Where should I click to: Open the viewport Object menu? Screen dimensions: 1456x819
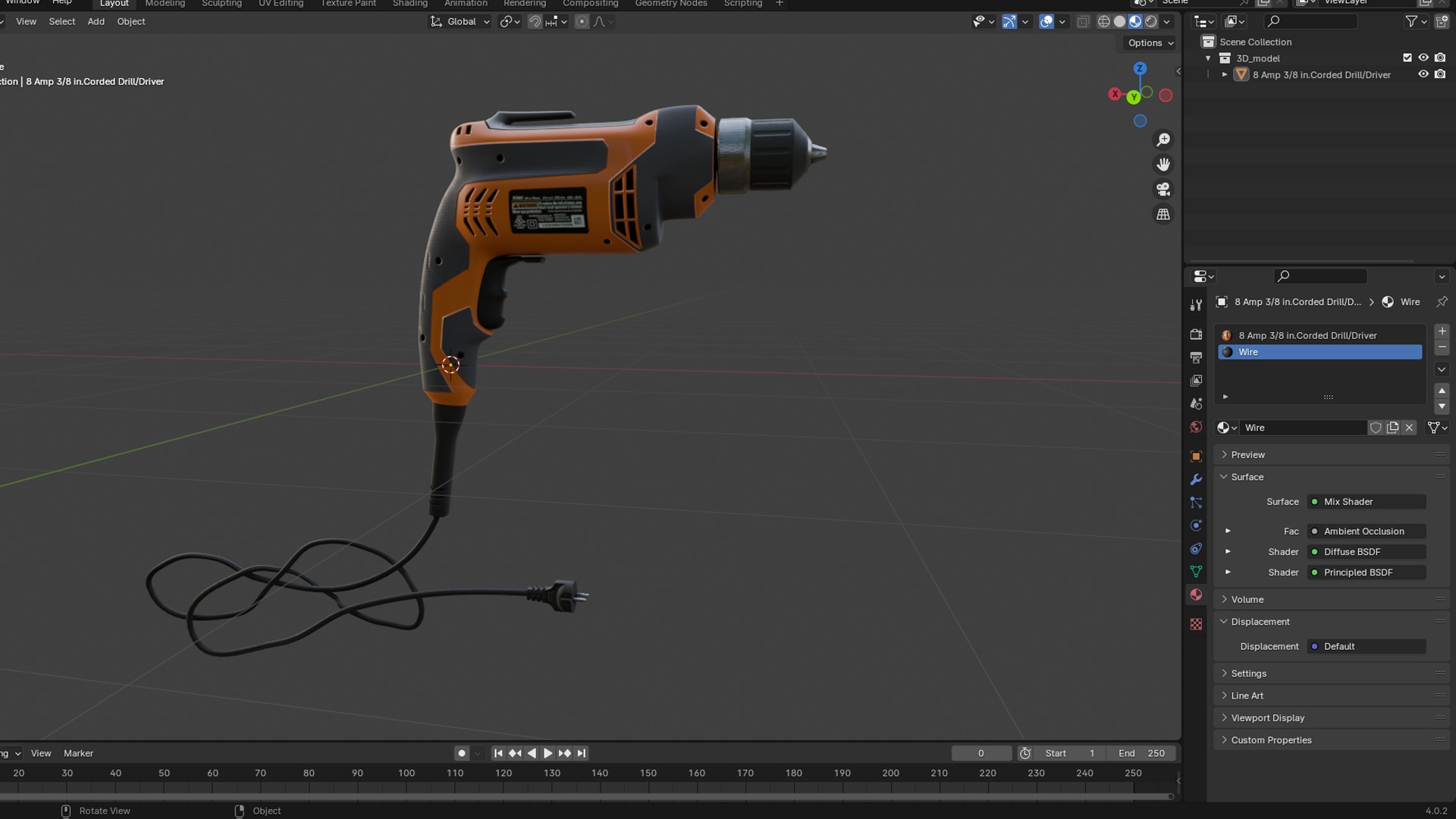(131, 22)
